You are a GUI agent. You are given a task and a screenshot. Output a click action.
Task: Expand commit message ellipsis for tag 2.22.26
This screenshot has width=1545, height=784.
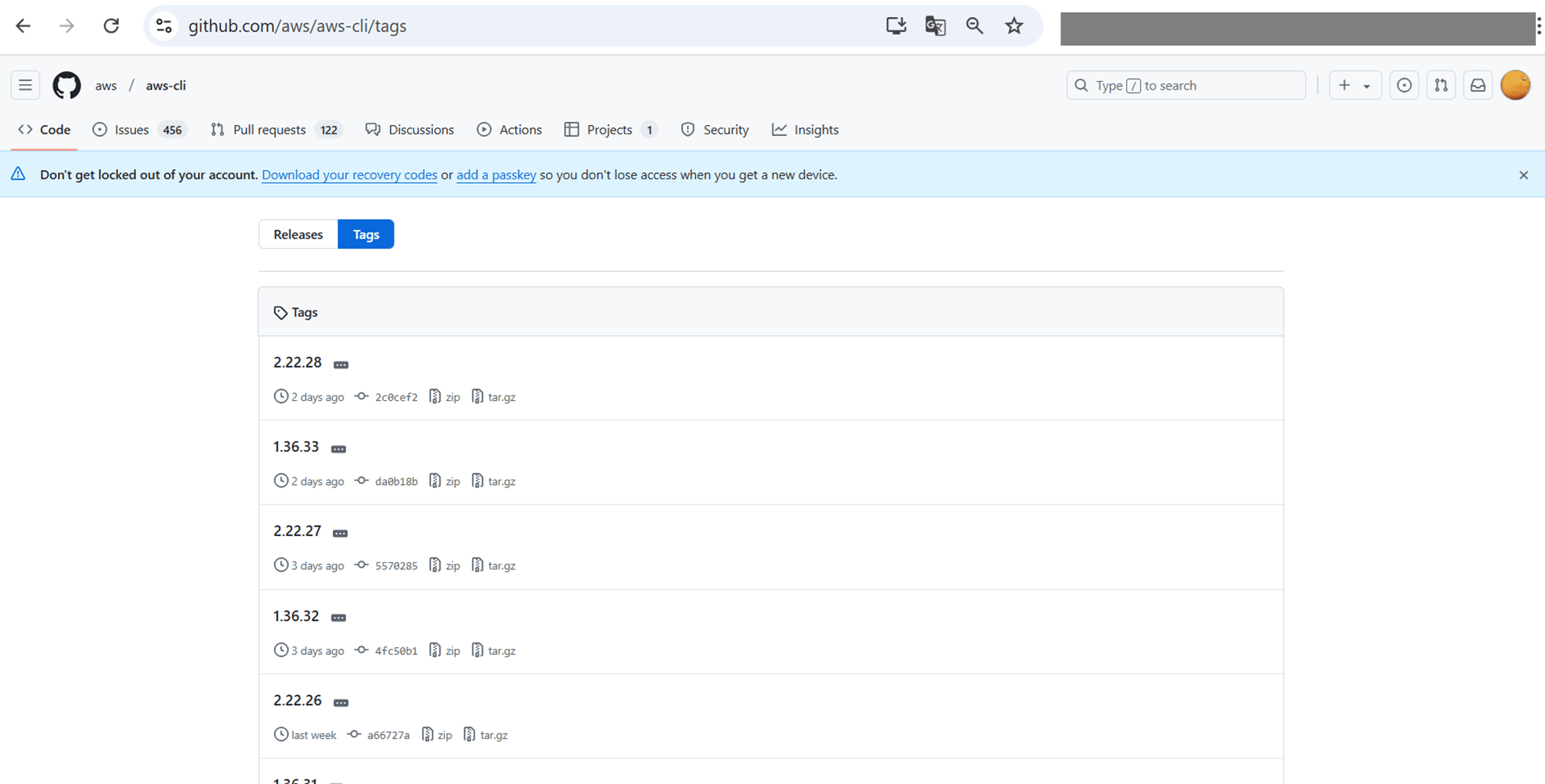coord(341,702)
